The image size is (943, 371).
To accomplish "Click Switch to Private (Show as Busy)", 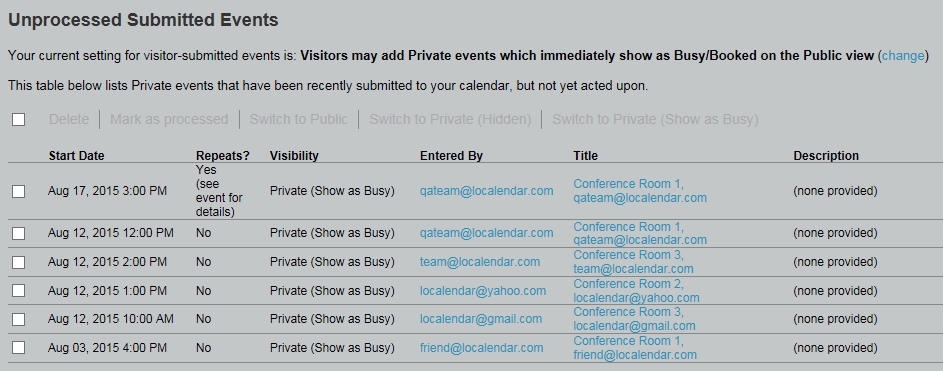I will (x=656, y=119).
